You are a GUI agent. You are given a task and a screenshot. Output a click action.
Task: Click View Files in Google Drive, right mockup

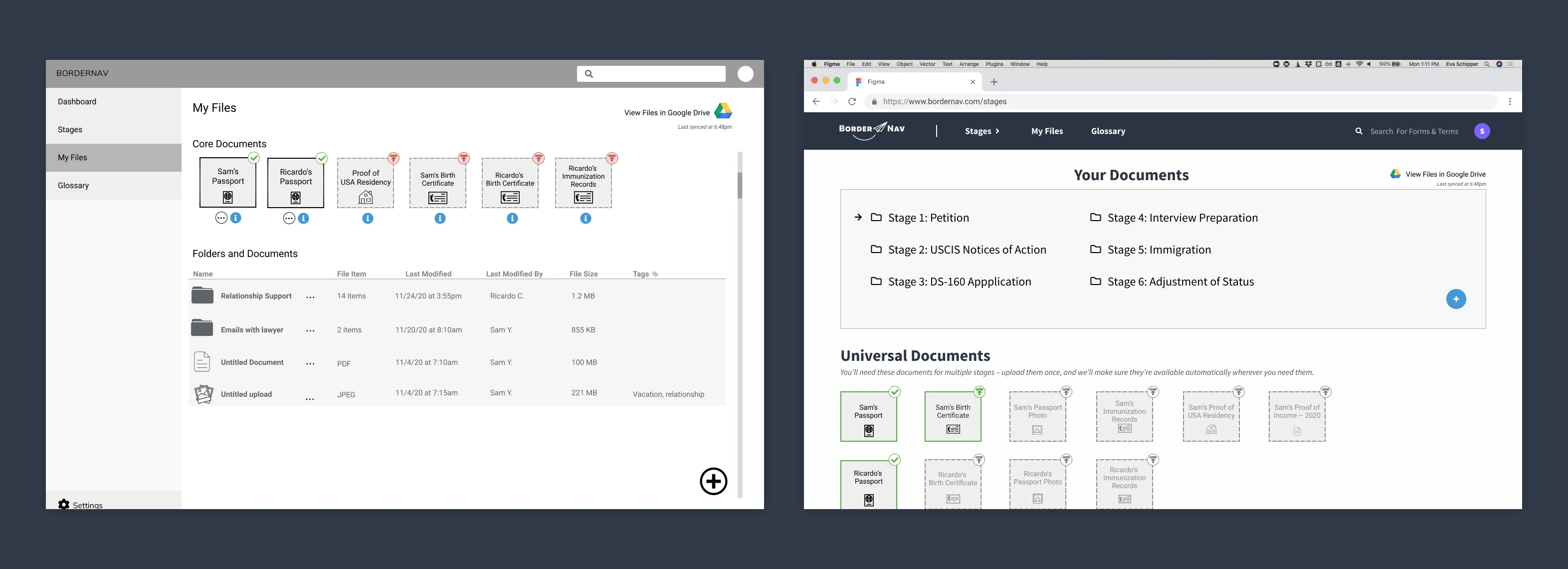pyautogui.click(x=1445, y=174)
